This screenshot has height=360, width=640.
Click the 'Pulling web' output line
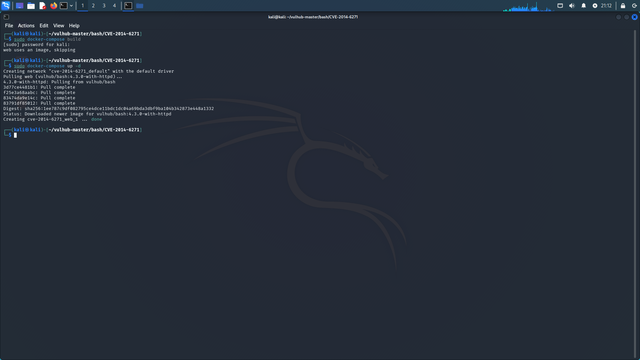click(x=62, y=76)
